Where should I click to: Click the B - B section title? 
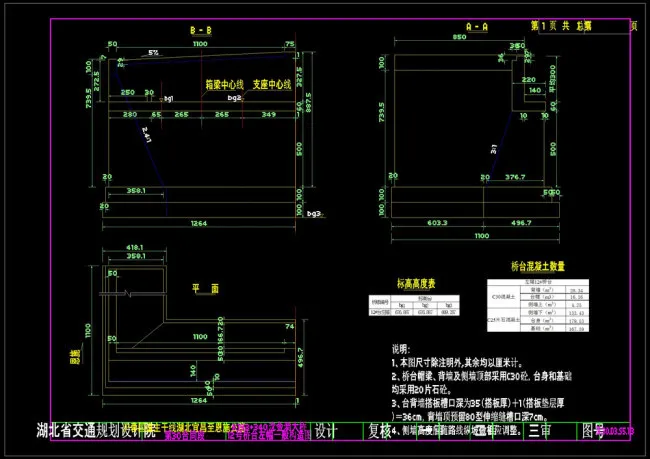pyautogui.click(x=200, y=32)
